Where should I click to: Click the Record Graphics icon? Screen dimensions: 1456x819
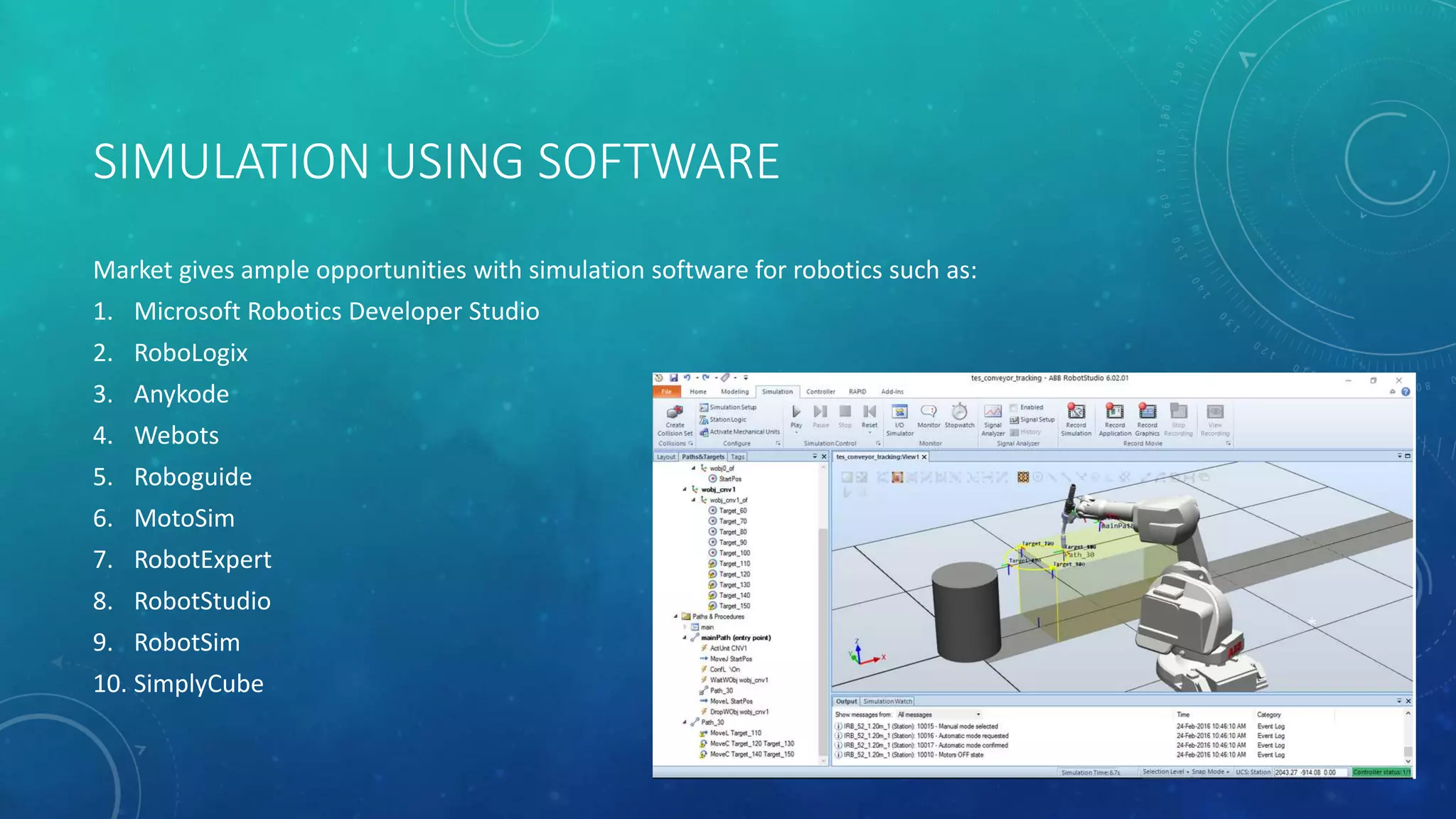pyautogui.click(x=1147, y=412)
